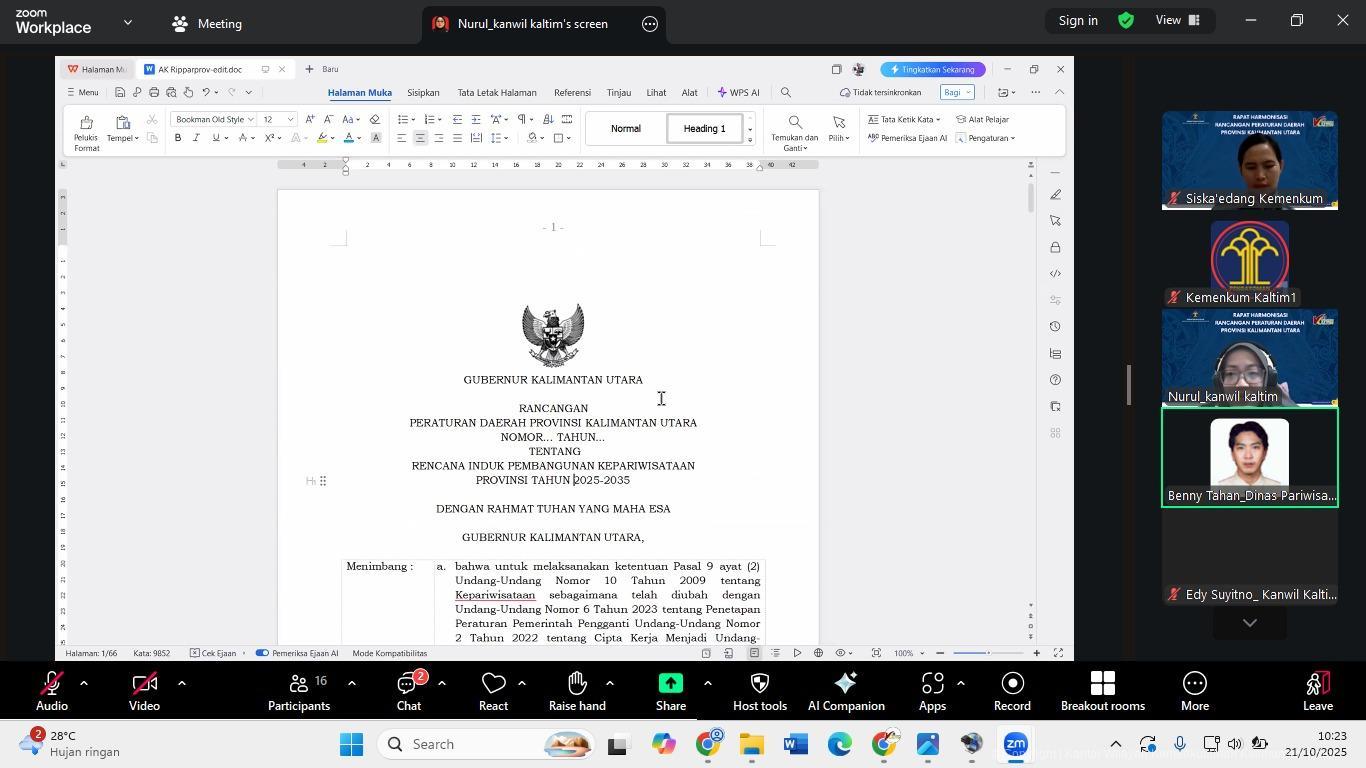Open the Referensi ribbon tab
The height and width of the screenshot is (768, 1366).
(572, 93)
